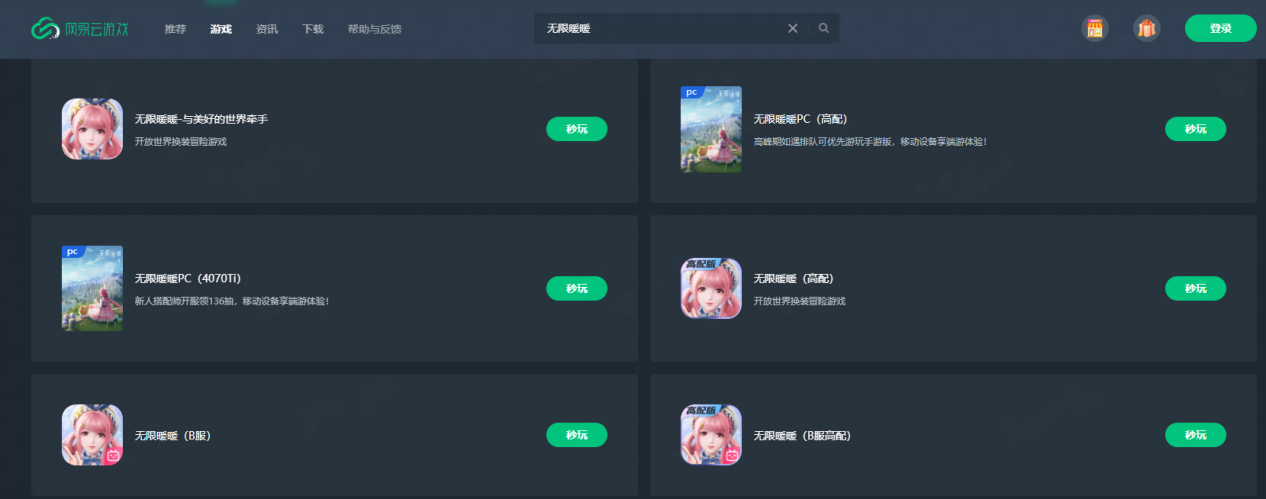
Task: Click 秒玩 for 无限暖暖PC（高配）
Action: pos(1195,129)
